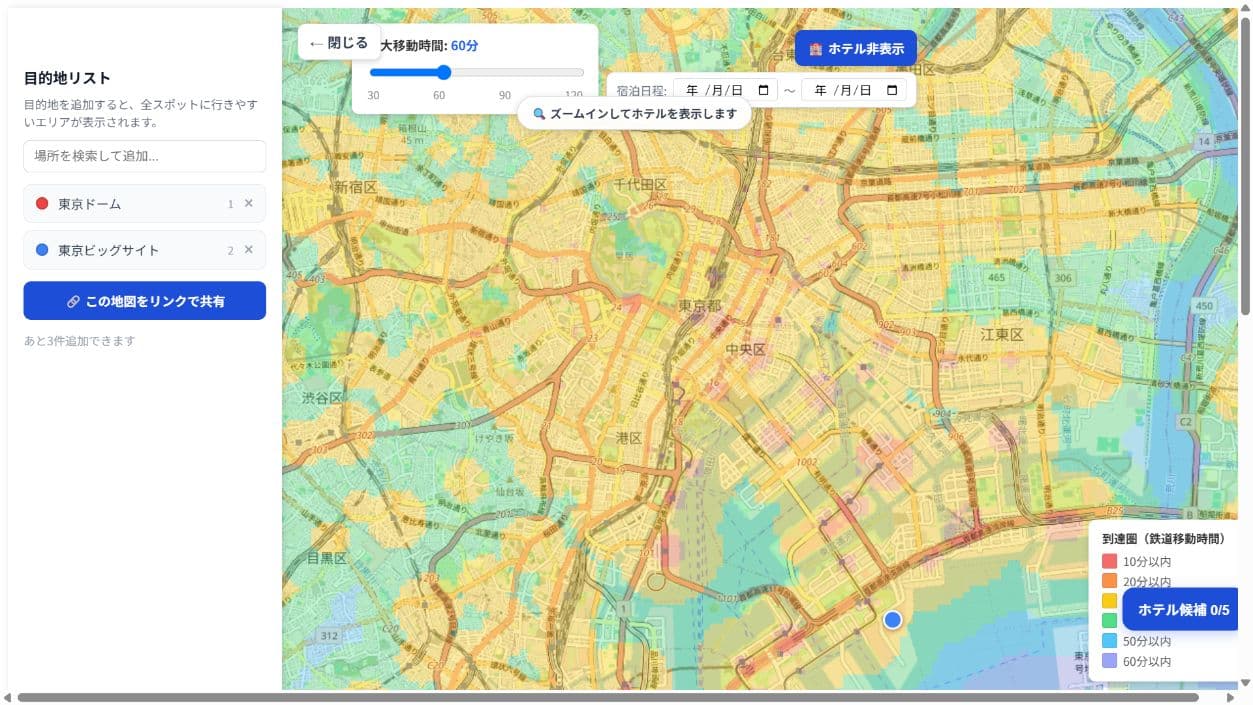Select the red 東京ドーム marker dot
Screen dimensions: 1253x705
[x=42, y=203]
